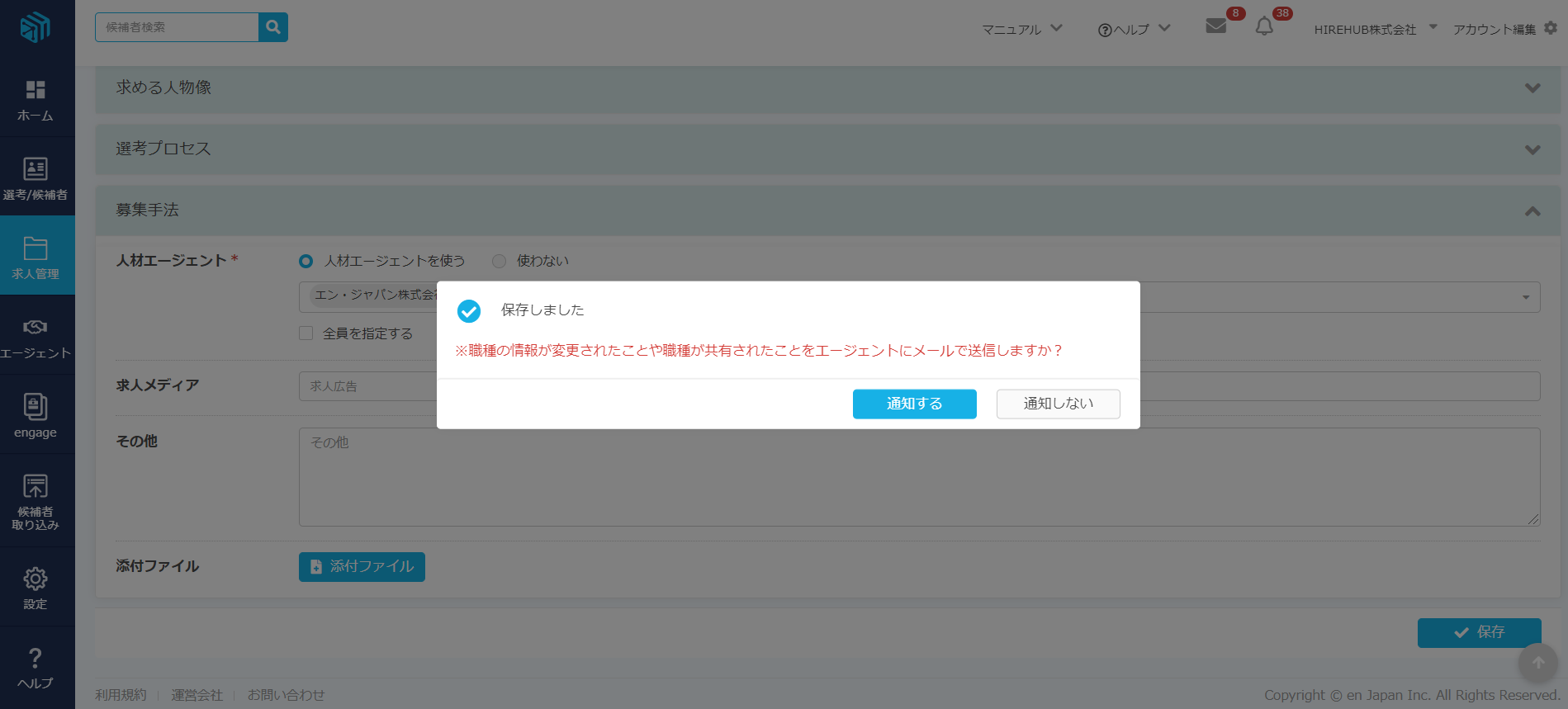Open 選考/候補者 in the sidebar
Viewport: 1568px width, 709px height.
pos(36,178)
